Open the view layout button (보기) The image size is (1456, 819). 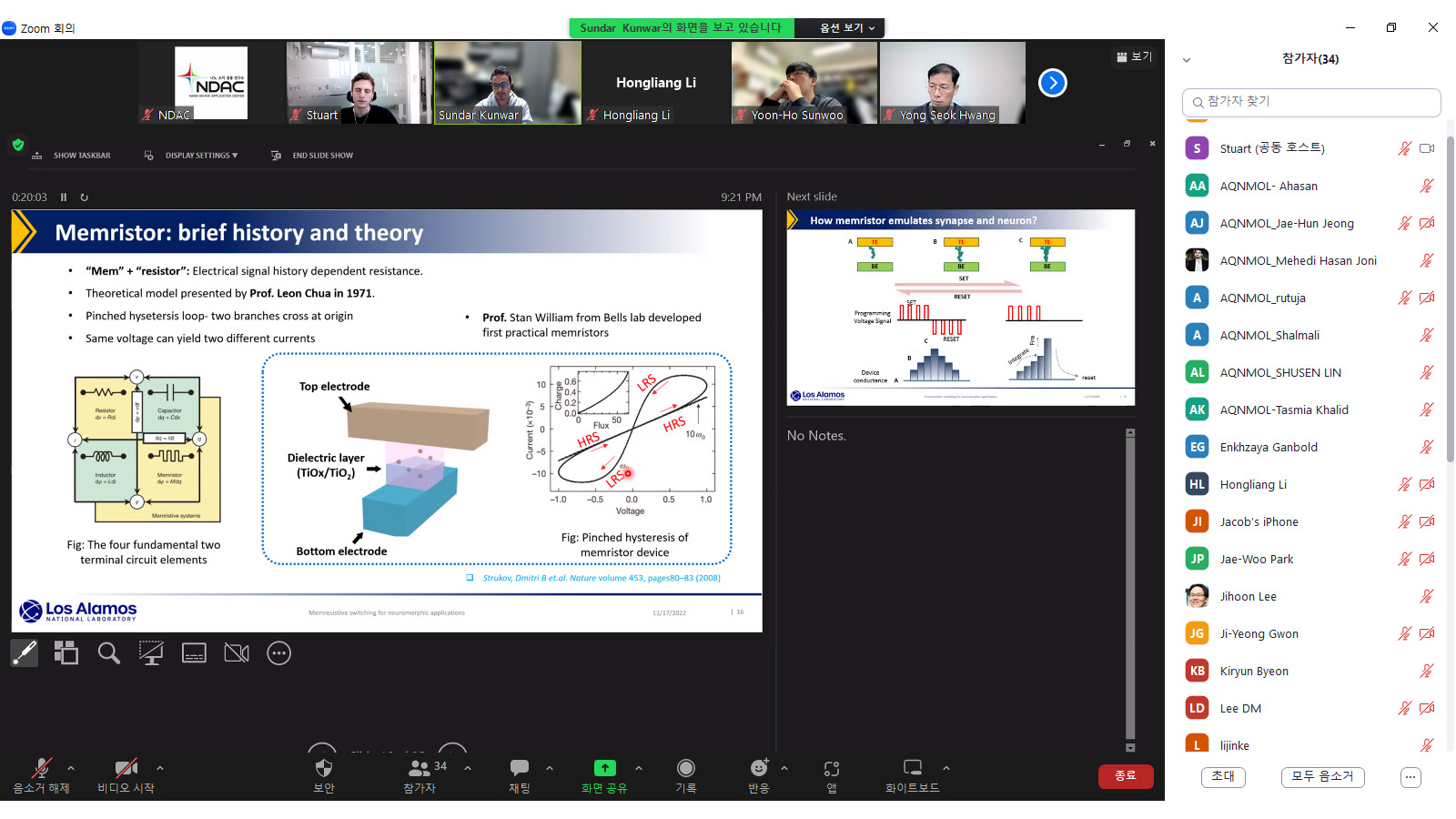pyautogui.click(x=1134, y=56)
